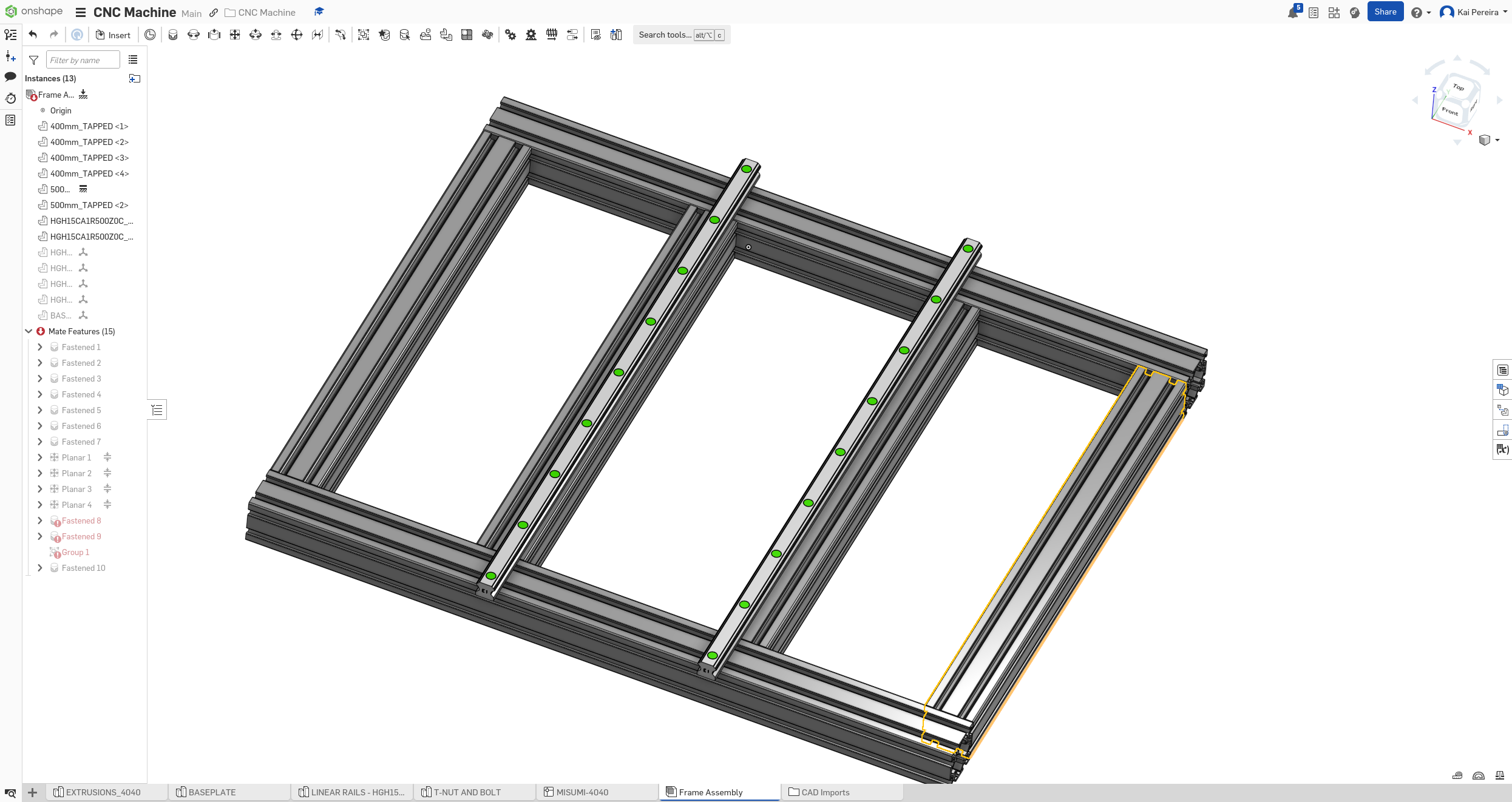Open the T-NUT AND BOLT tab

click(x=467, y=792)
